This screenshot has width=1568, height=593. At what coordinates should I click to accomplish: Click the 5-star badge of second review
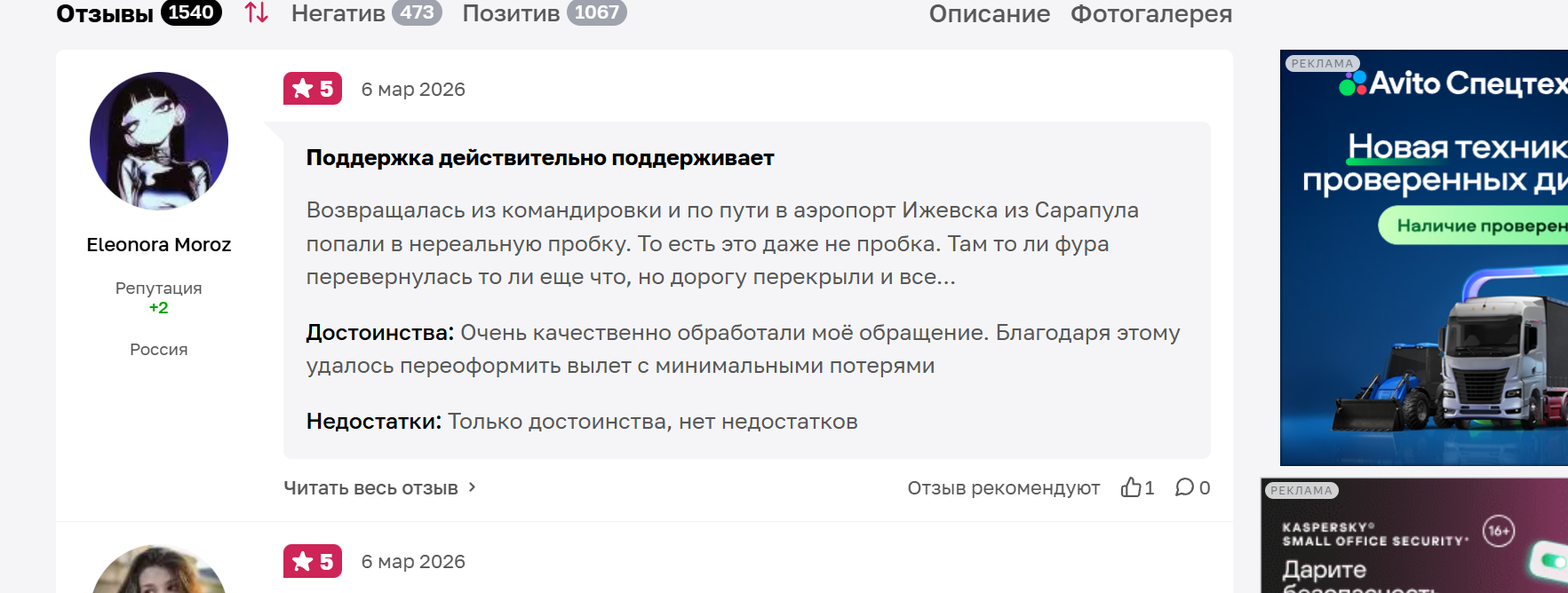tap(313, 561)
